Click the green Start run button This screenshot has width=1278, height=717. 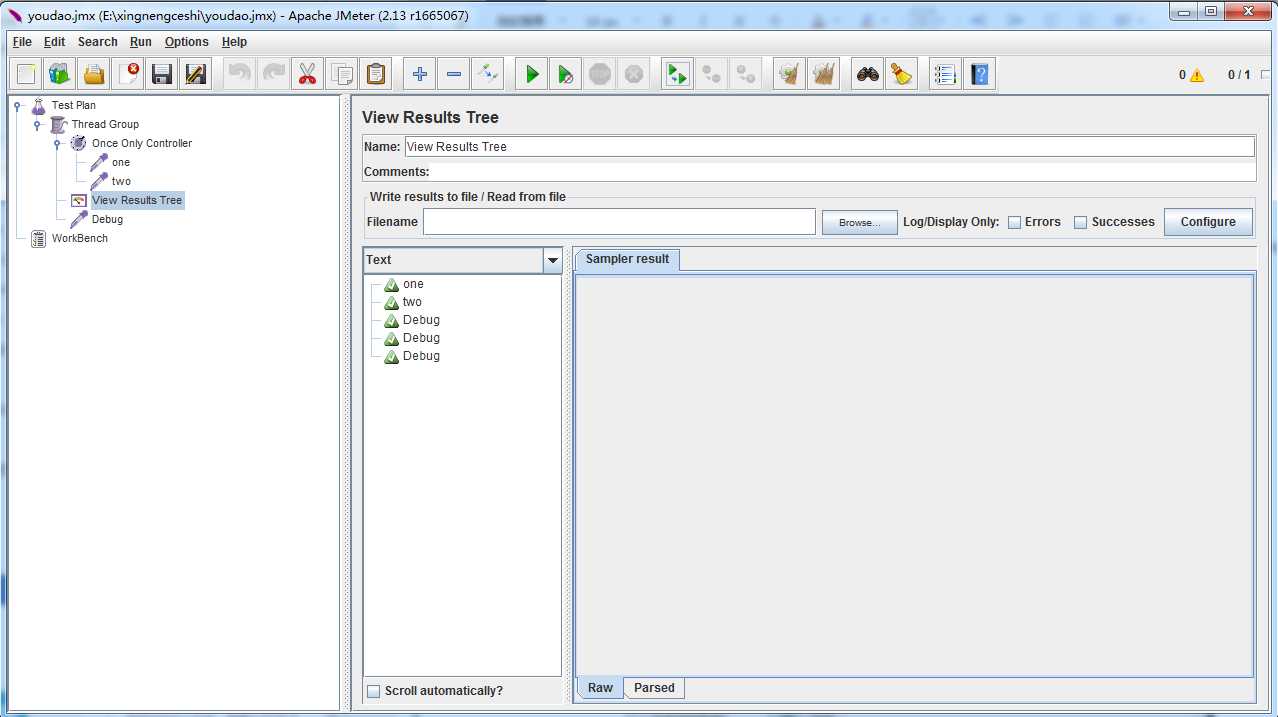(532, 74)
